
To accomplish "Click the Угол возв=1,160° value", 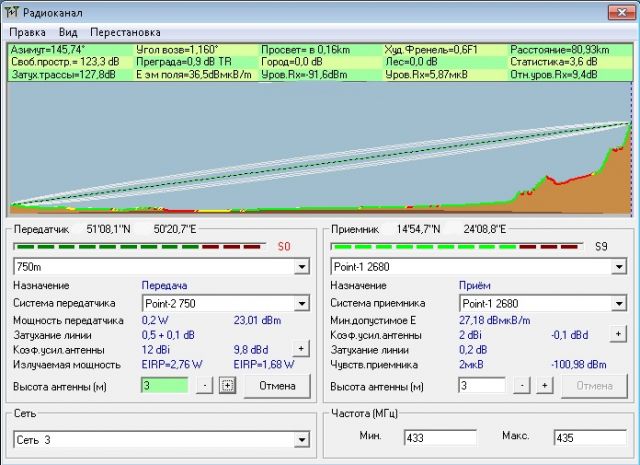I will 177,50.
